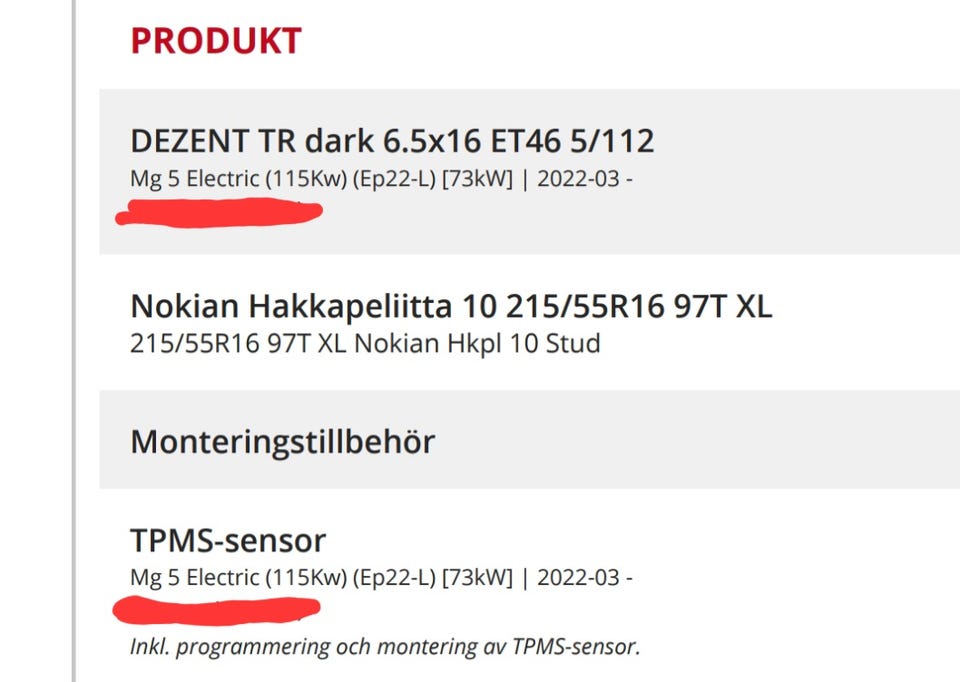
Task: Open the Nokian Hakkapeliitta 10 tire title
Action: click(x=450, y=307)
